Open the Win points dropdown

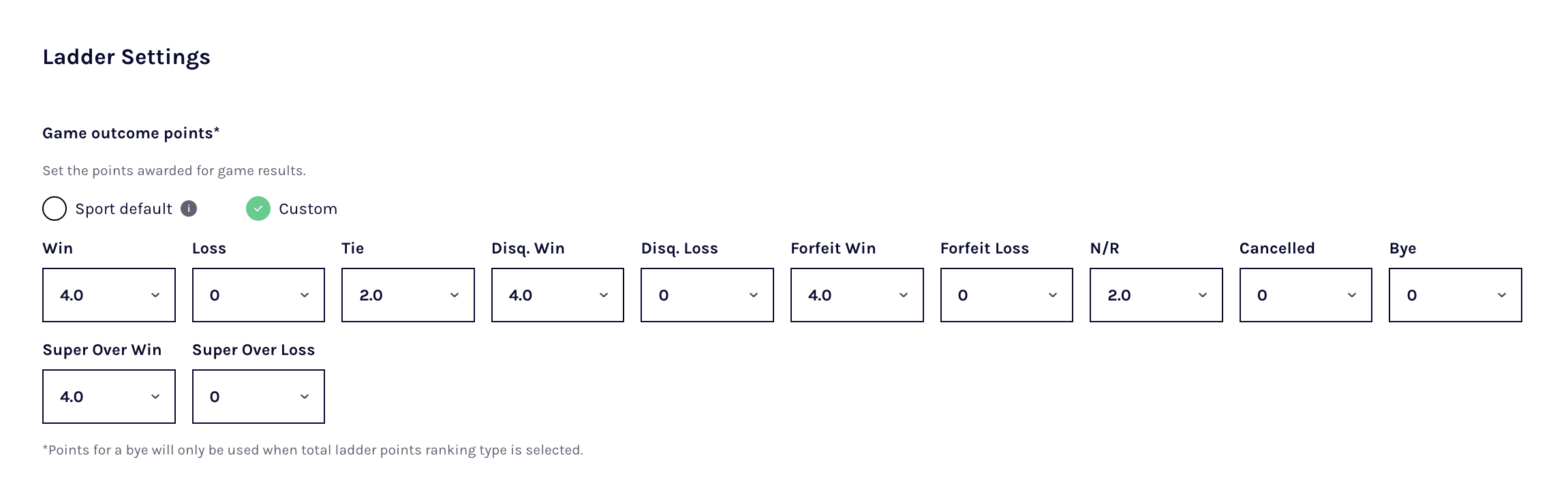108,295
